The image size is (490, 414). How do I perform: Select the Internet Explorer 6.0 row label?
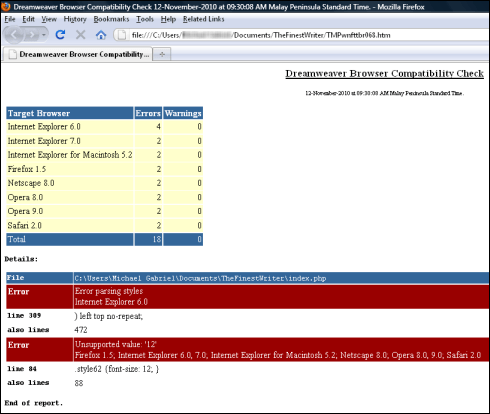click(x=44, y=127)
